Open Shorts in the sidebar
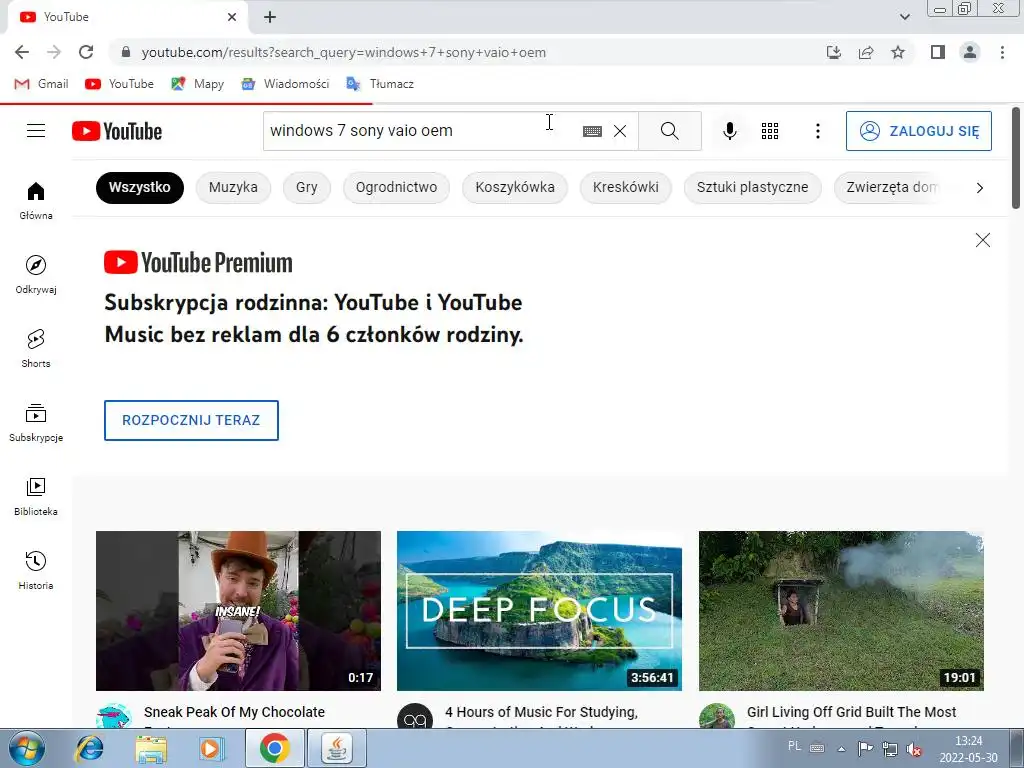Screen dimensions: 1024x768 point(36,349)
